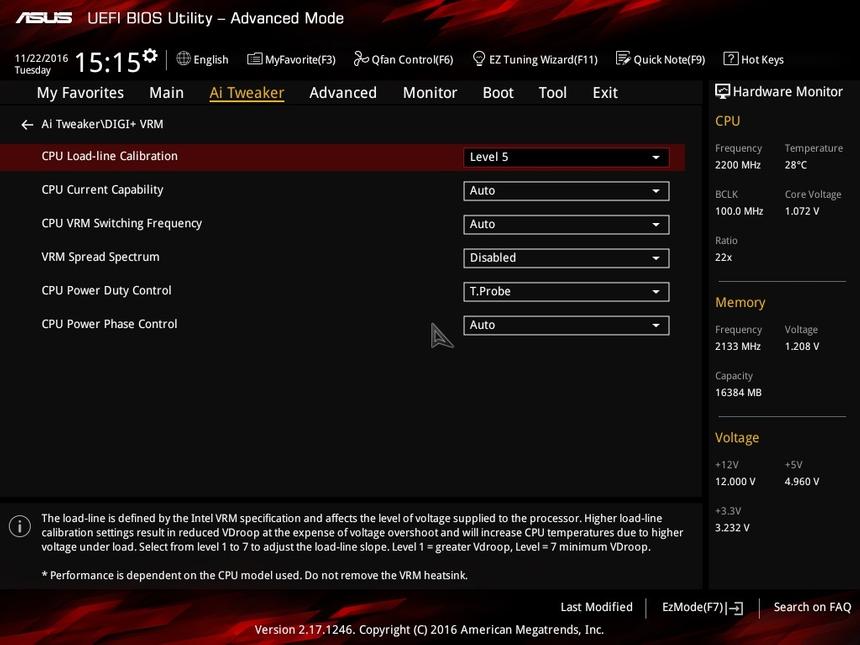Show the Hot Keys help

pyautogui.click(x=754, y=59)
